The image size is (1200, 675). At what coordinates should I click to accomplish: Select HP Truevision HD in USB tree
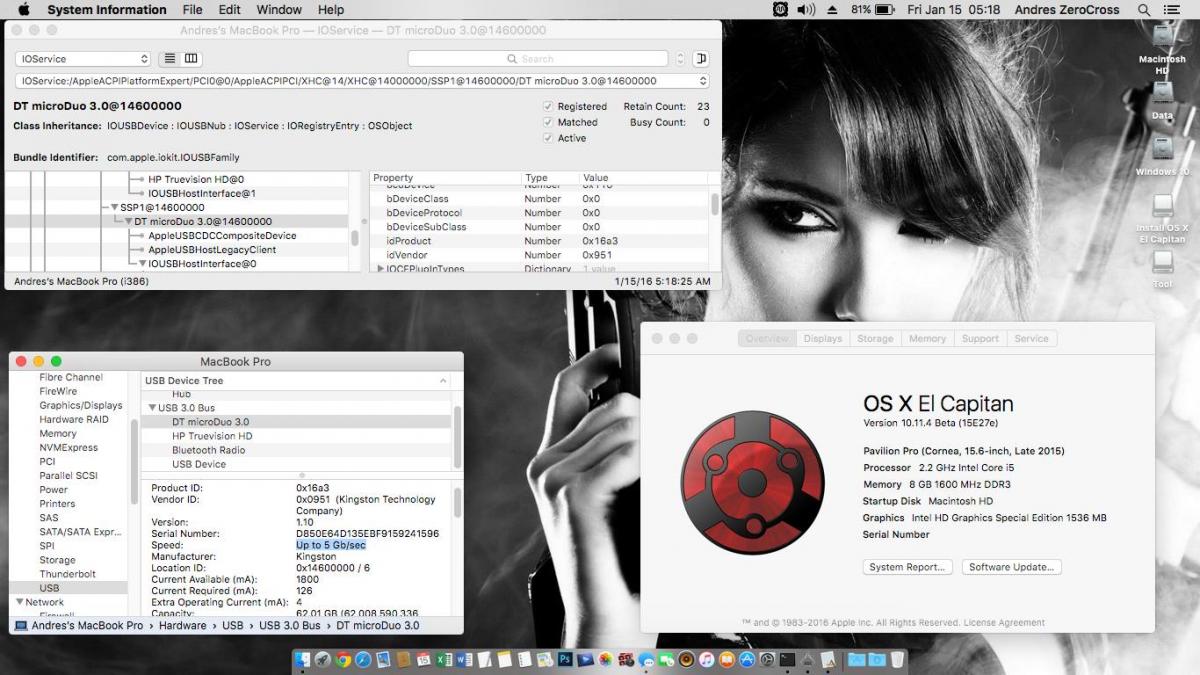[x=212, y=436]
